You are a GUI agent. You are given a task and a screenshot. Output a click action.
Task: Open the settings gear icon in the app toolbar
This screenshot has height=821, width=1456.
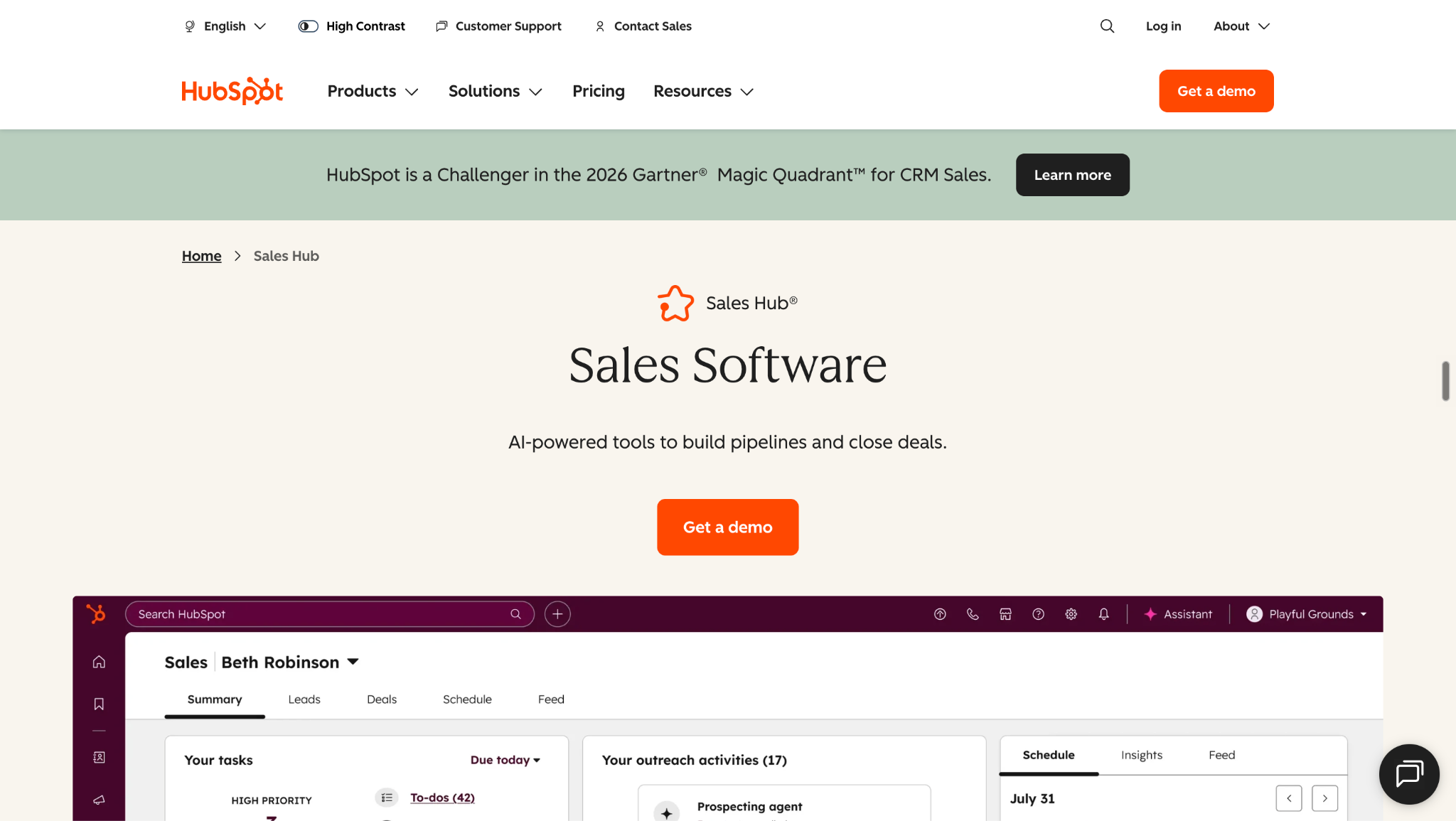click(1071, 614)
